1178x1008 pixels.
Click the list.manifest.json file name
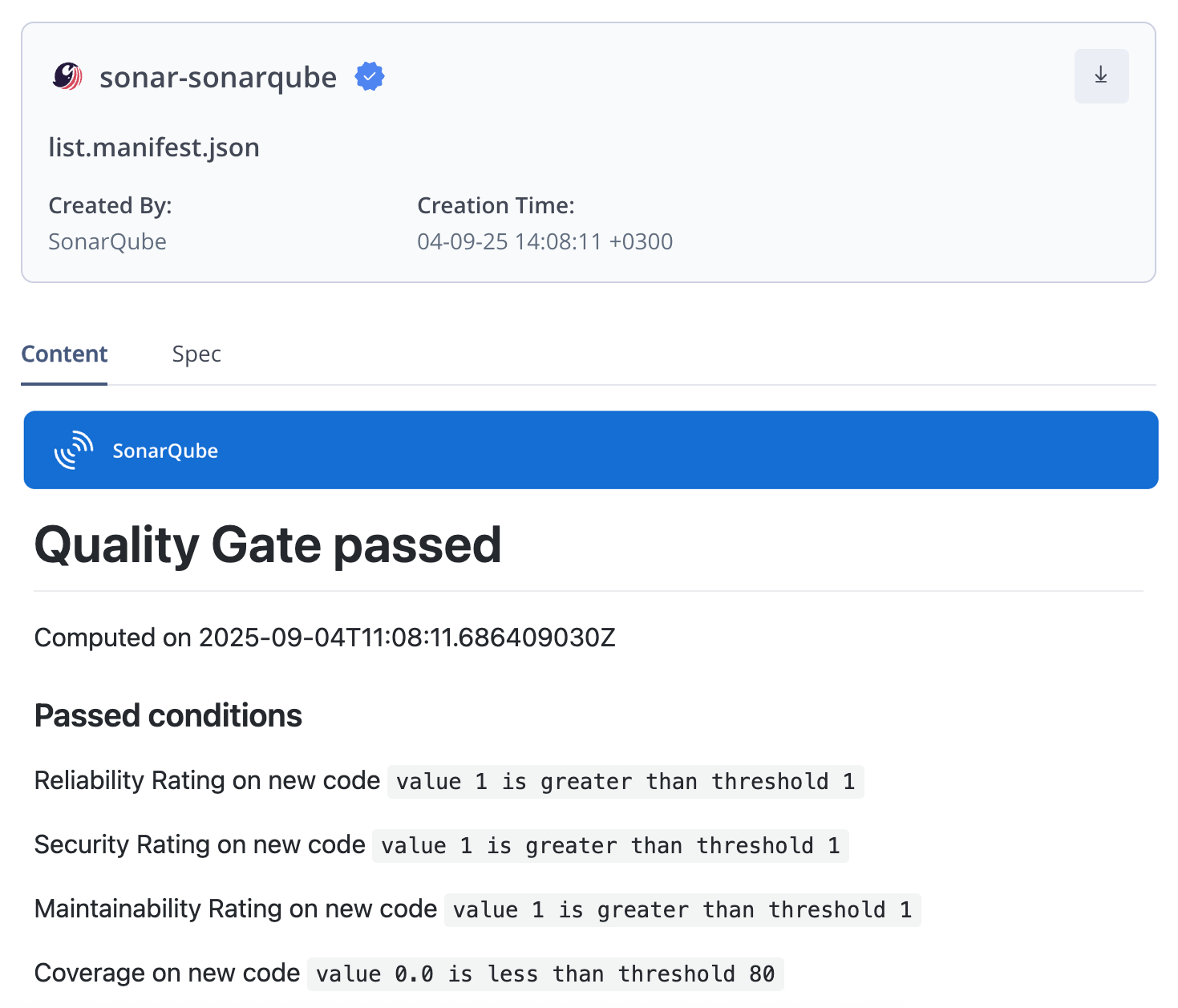coord(154,148)
